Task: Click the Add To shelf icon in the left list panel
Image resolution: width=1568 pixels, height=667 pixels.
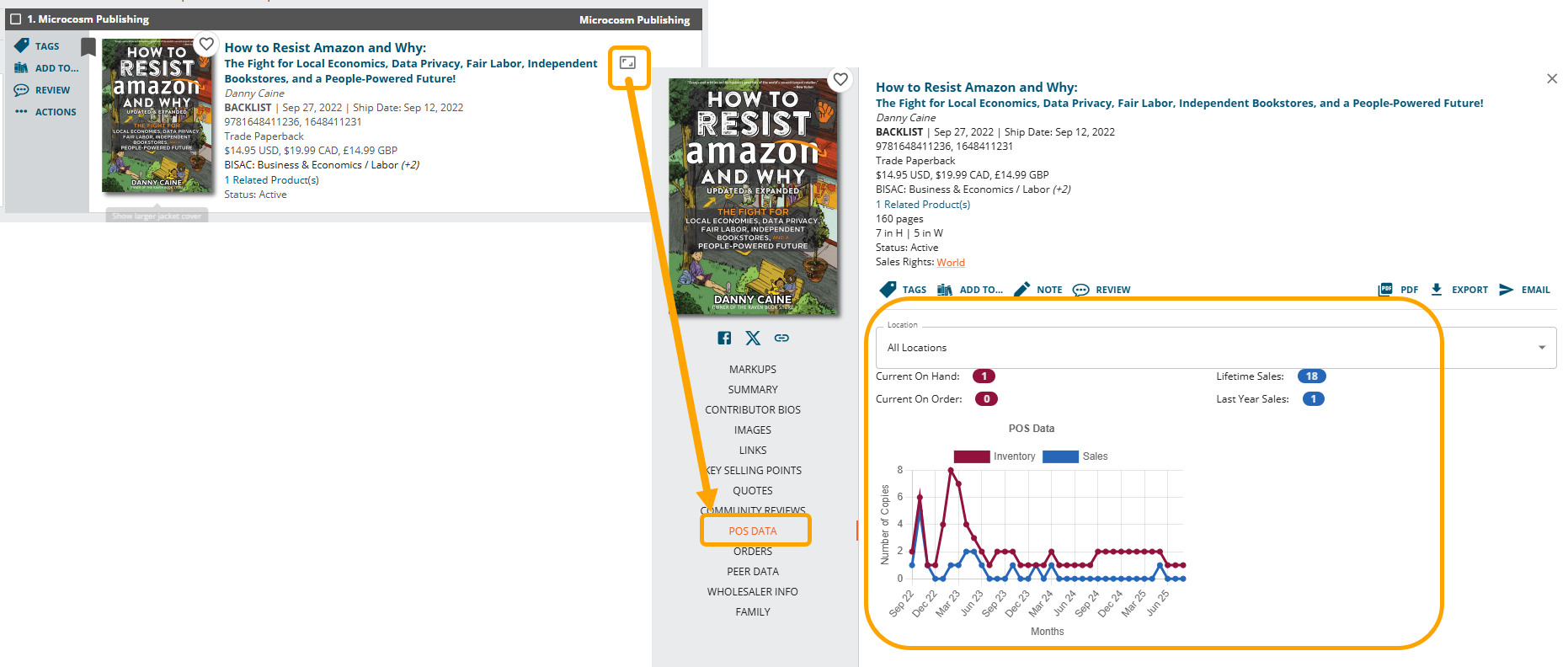Action: pyautogui.click(x=22, y=68)
